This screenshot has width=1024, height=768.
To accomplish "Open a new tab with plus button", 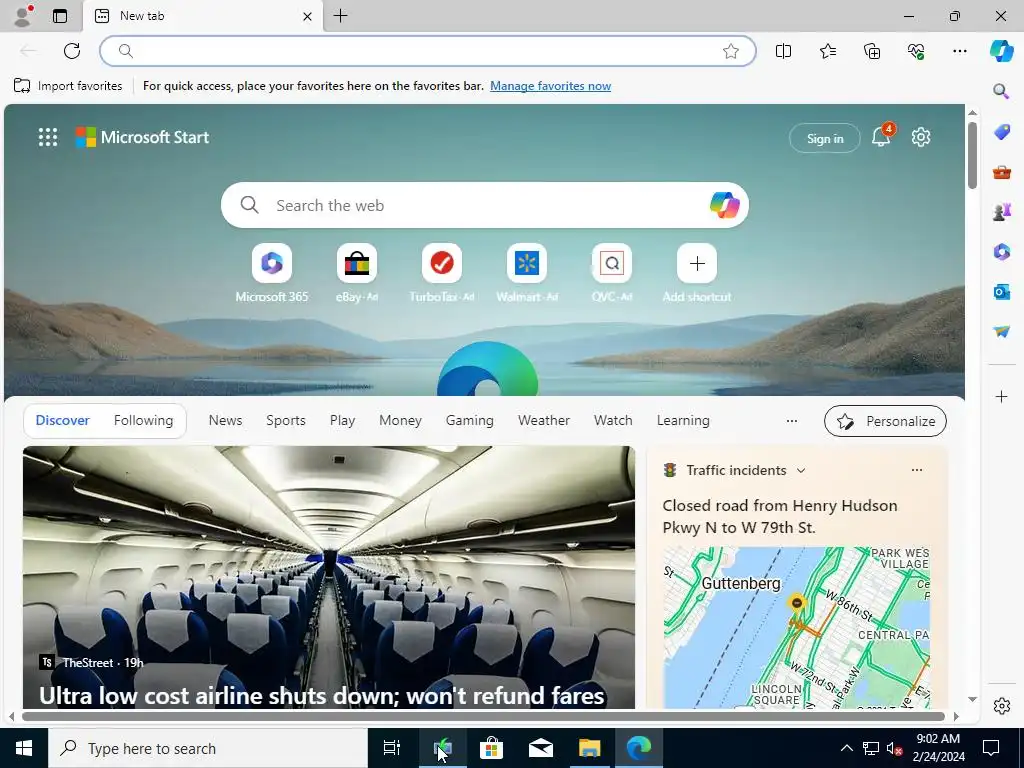I will [x=340, y=16].
